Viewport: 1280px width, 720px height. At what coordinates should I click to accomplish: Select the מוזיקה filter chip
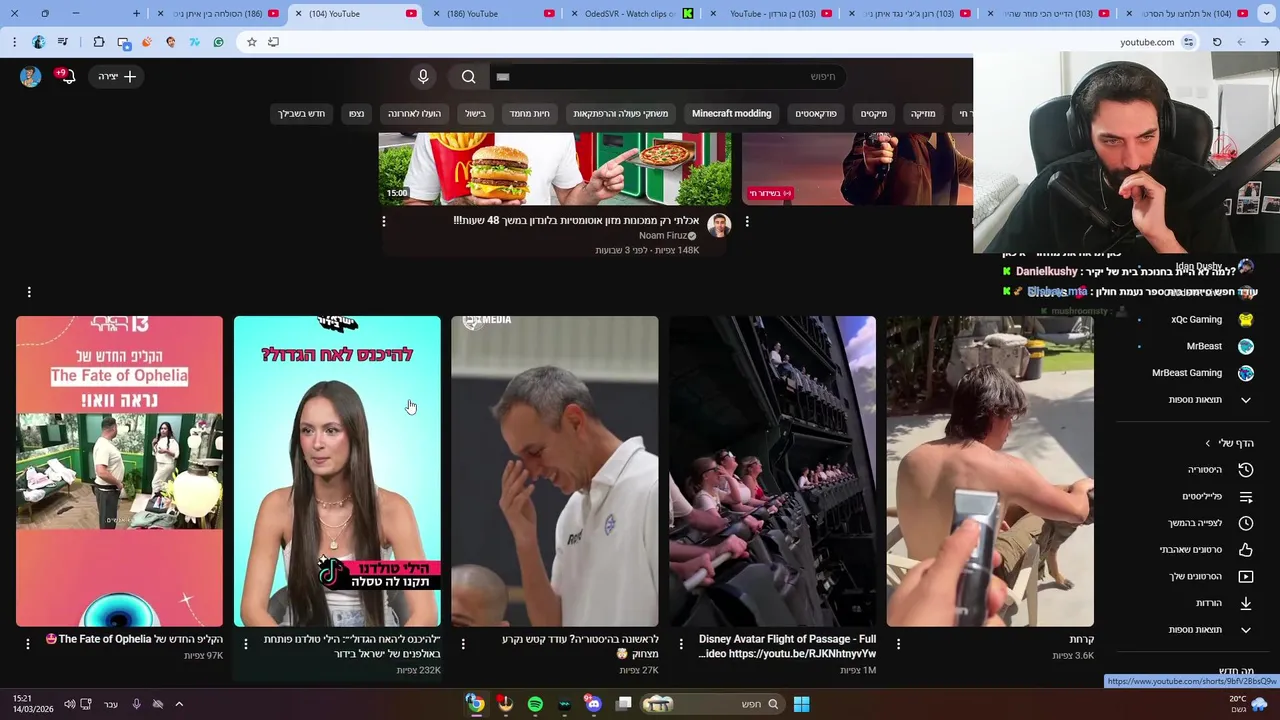click(923, 114)
